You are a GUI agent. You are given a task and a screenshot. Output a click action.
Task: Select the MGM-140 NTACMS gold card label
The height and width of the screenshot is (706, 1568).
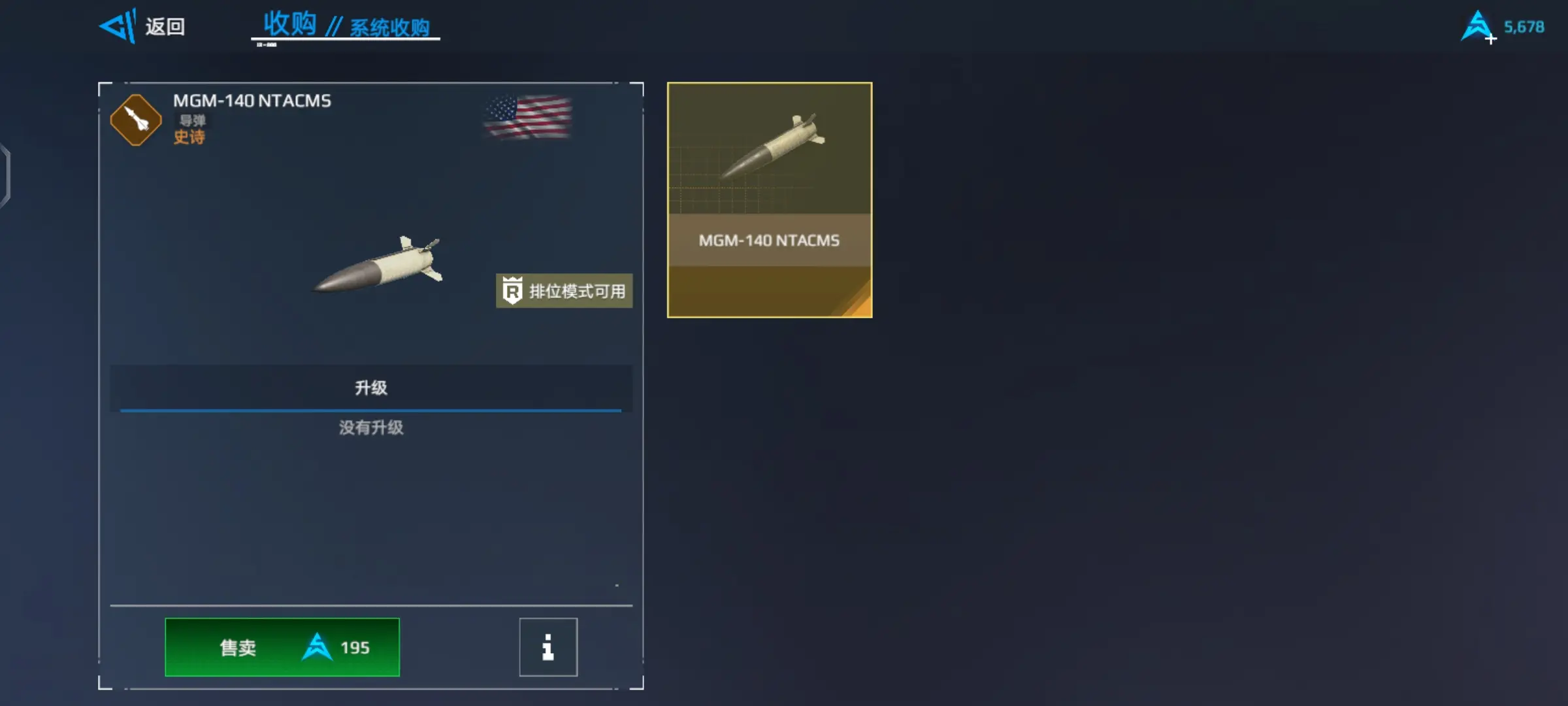[x=769, y=241]
